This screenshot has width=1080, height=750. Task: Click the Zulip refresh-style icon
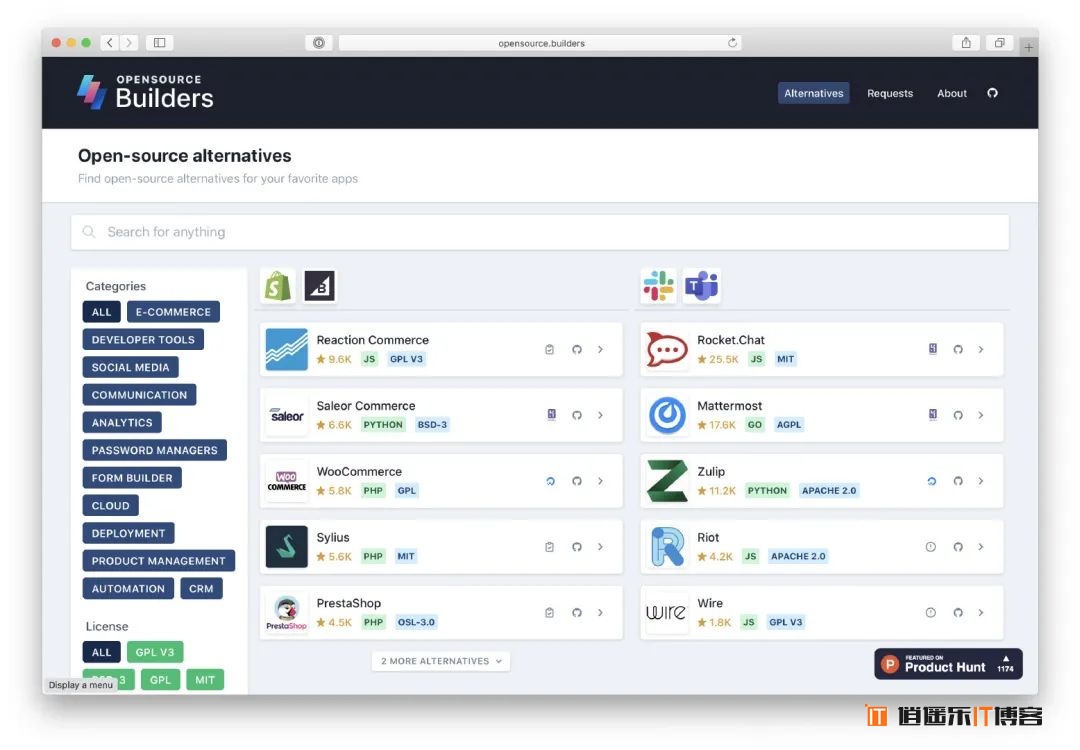click(x=931, y=481)
